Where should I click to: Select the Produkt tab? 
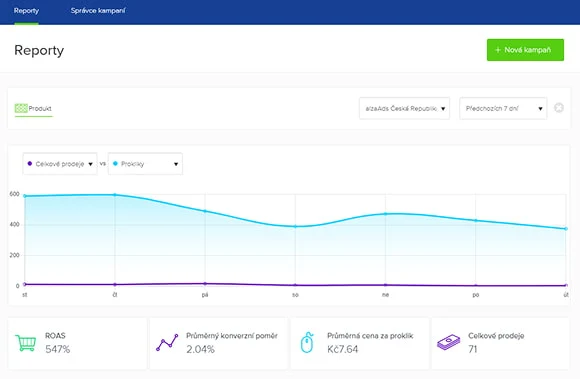pos(33,108)
